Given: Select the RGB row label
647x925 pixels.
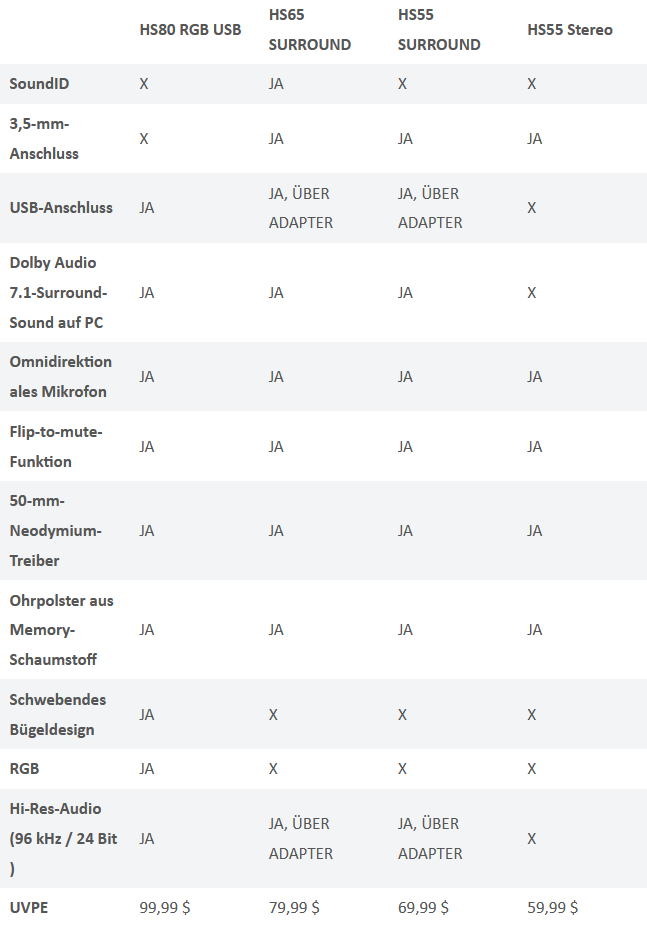Looking at the screenshot, I should tap(24, 769).
